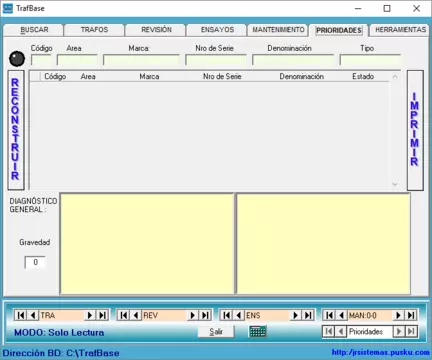Open the TRAFOS tab
Viewport: 432px width, 360px height.
coord(94,30)
